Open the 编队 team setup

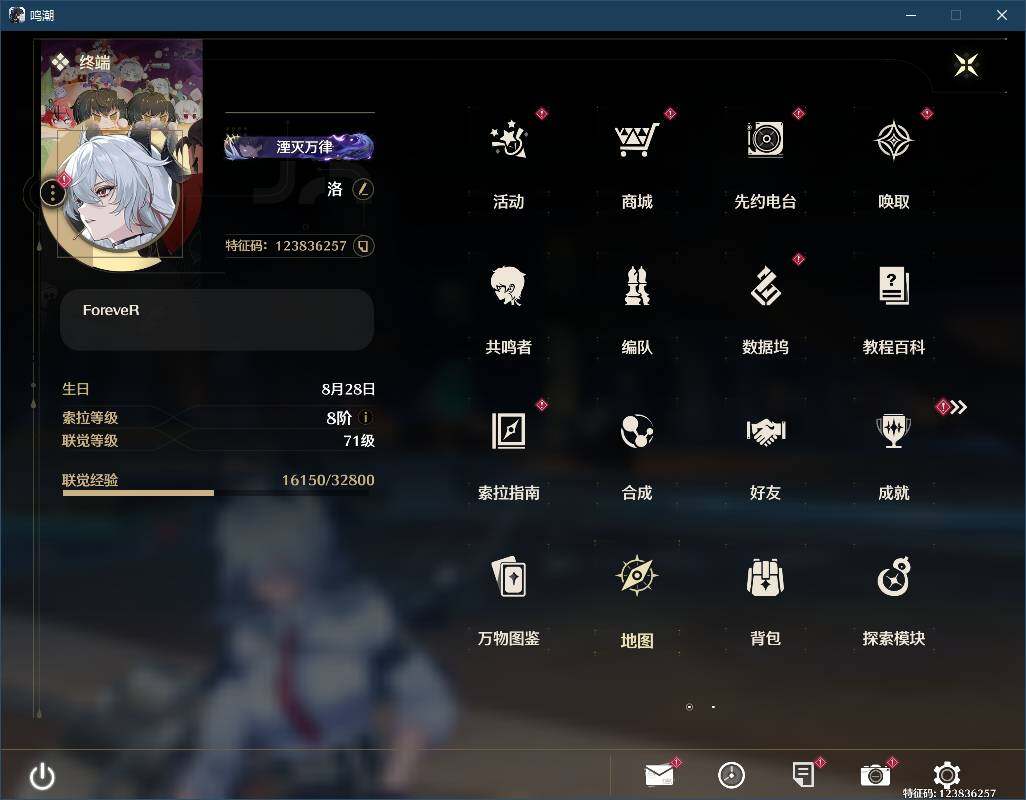click(x=637, y=307)
